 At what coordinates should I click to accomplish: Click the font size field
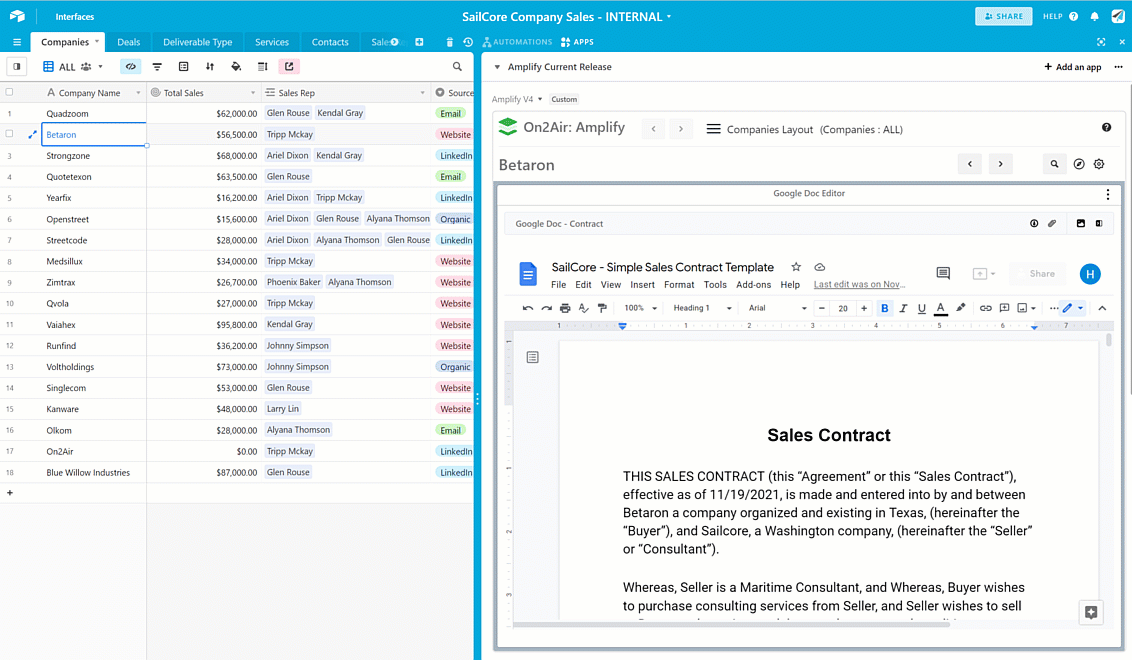843,308
